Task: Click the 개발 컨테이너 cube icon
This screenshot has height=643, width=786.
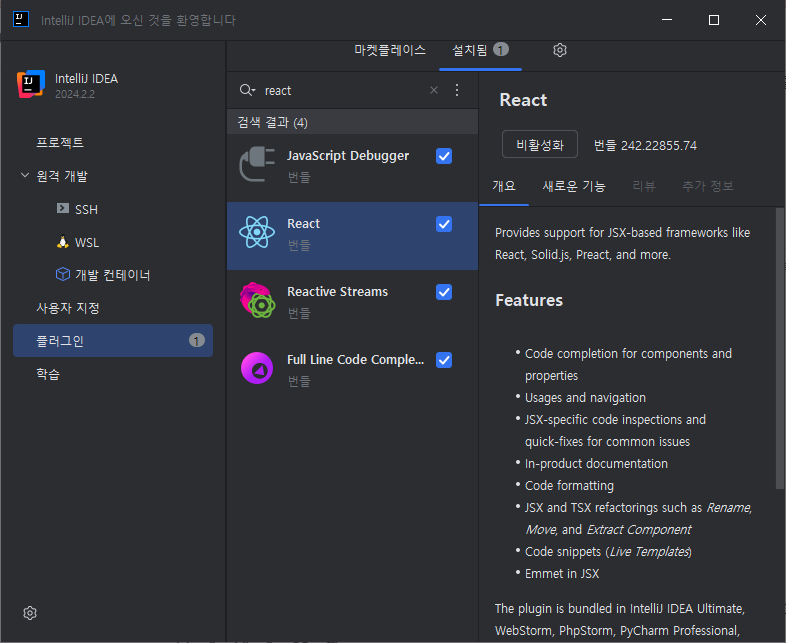Action: tap(63, 274)
